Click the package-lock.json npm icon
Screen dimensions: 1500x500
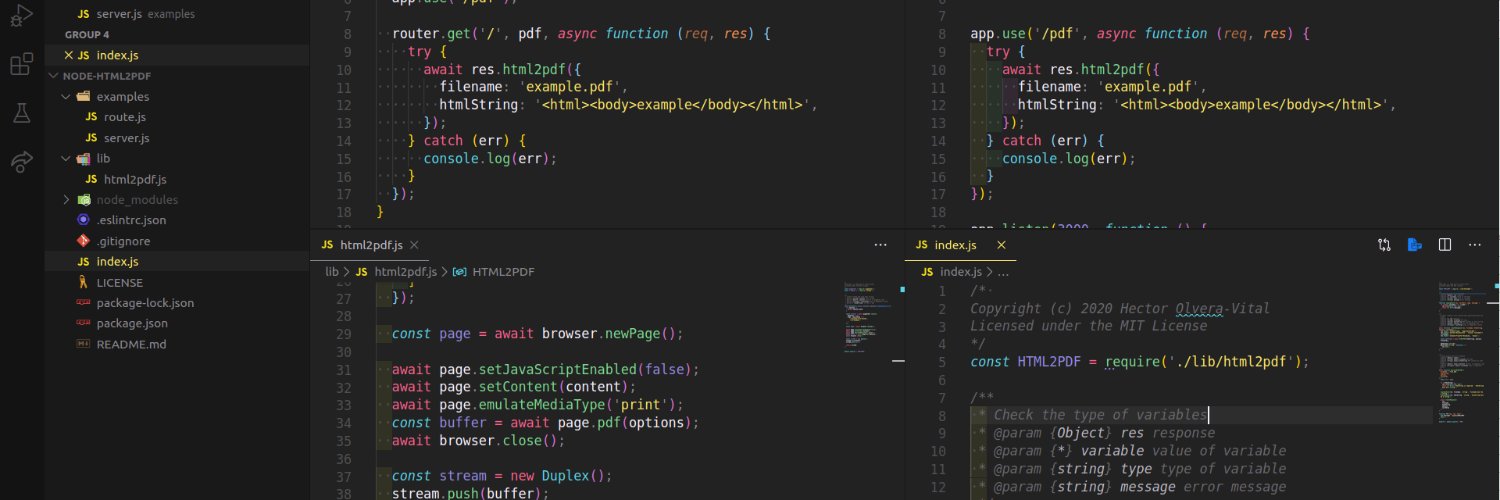pyautogui.click(x=84, y=303)
